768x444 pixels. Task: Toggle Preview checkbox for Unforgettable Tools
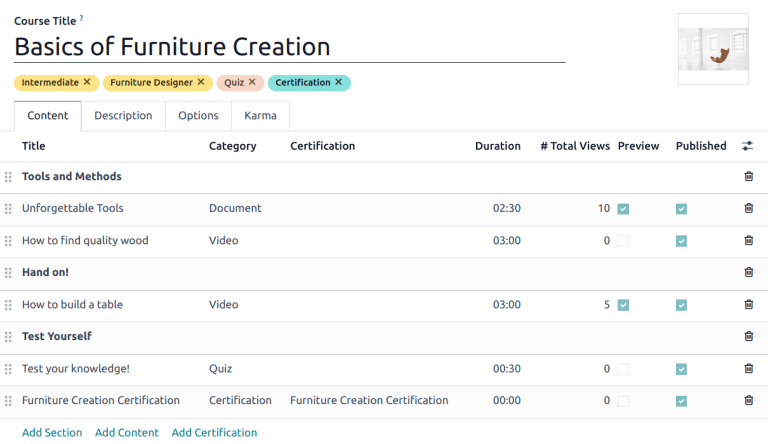coord(623,209)
